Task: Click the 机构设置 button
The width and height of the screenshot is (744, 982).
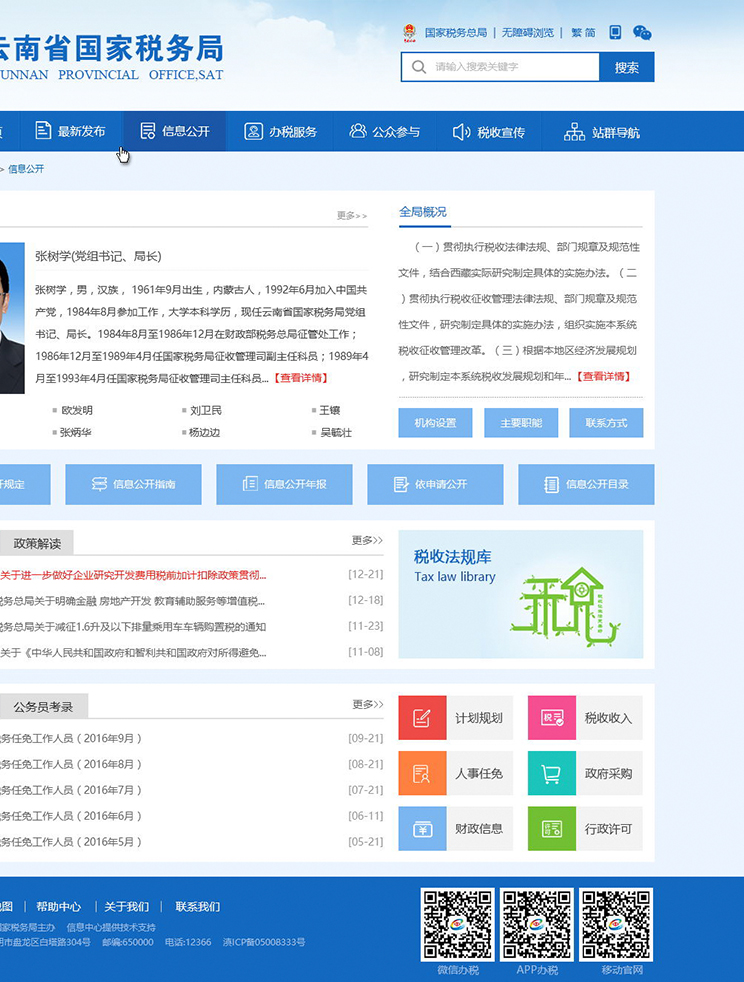Action: click(435, 423)
